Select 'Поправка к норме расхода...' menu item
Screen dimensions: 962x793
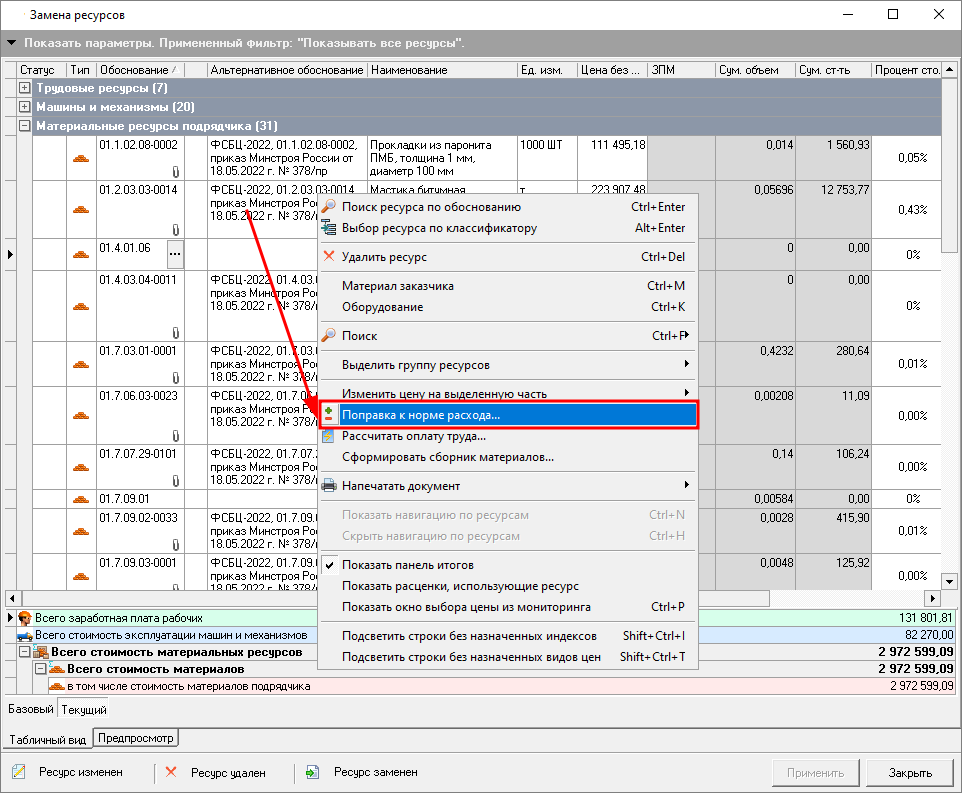coord(421,415)
